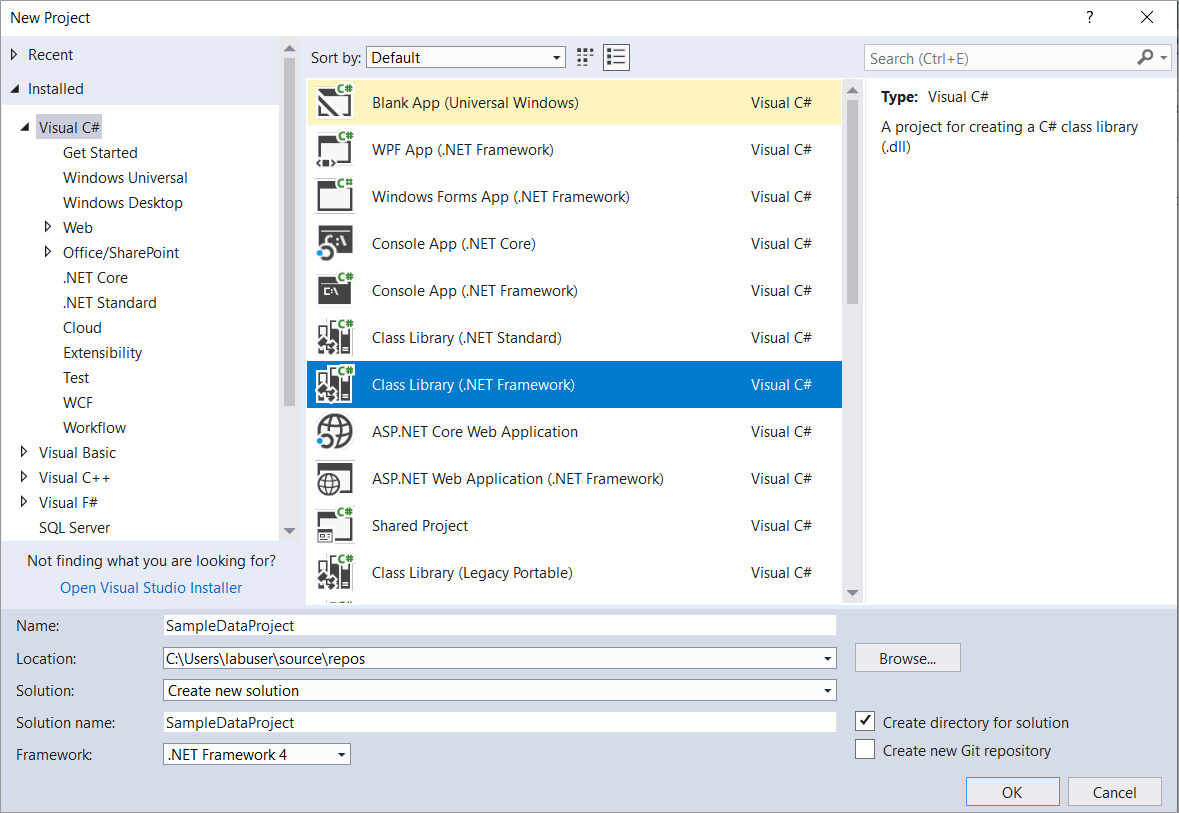This screenshot has width=1179, height=813.
Task: Uncheck Create directory for solution
Action: pos(866,722)
